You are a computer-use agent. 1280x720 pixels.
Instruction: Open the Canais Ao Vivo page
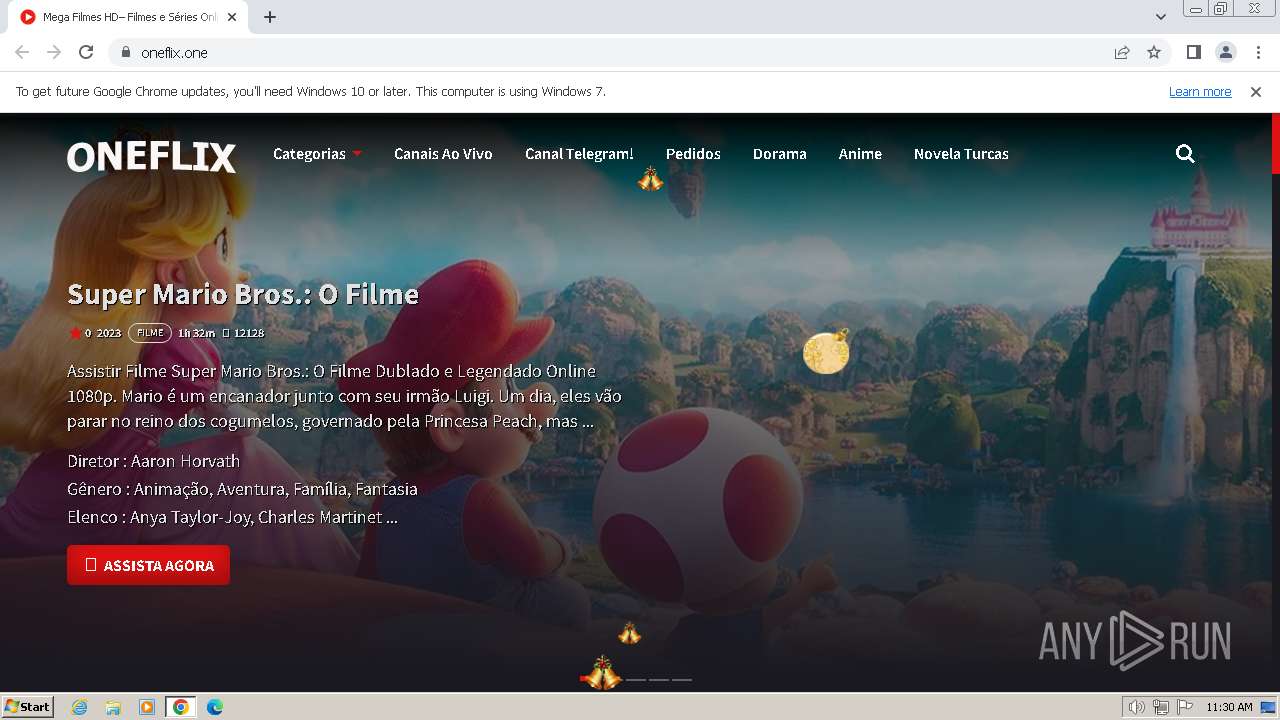point(443,154)
